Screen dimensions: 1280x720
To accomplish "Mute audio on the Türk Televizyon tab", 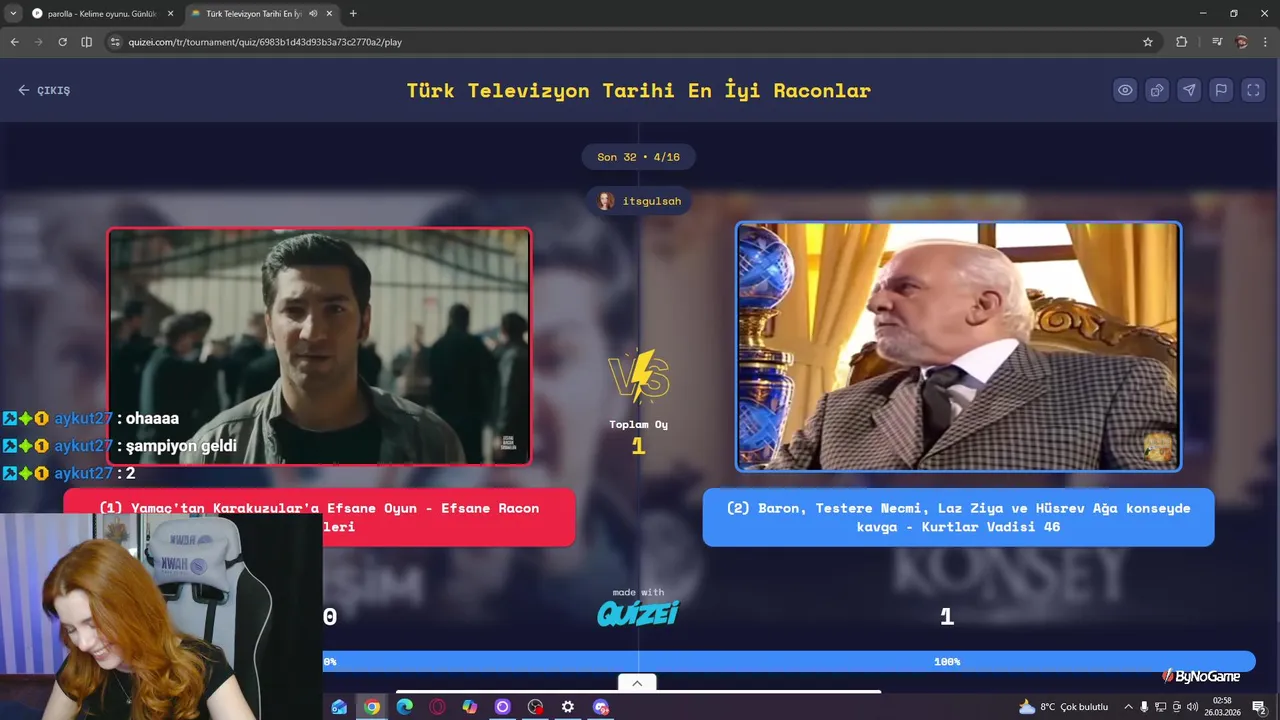I will 312,13.
